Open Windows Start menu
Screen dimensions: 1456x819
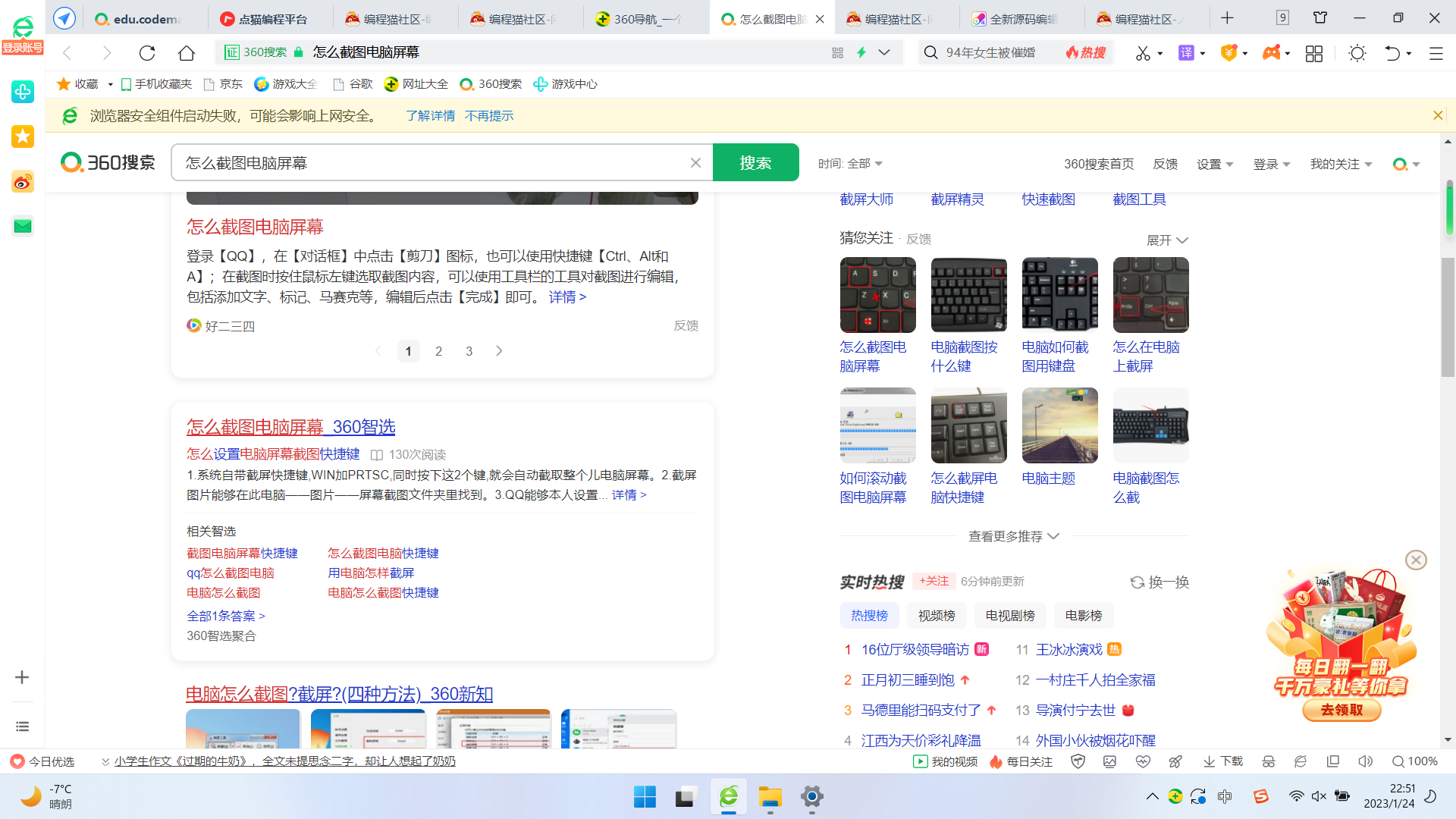(x=645, y=797)
